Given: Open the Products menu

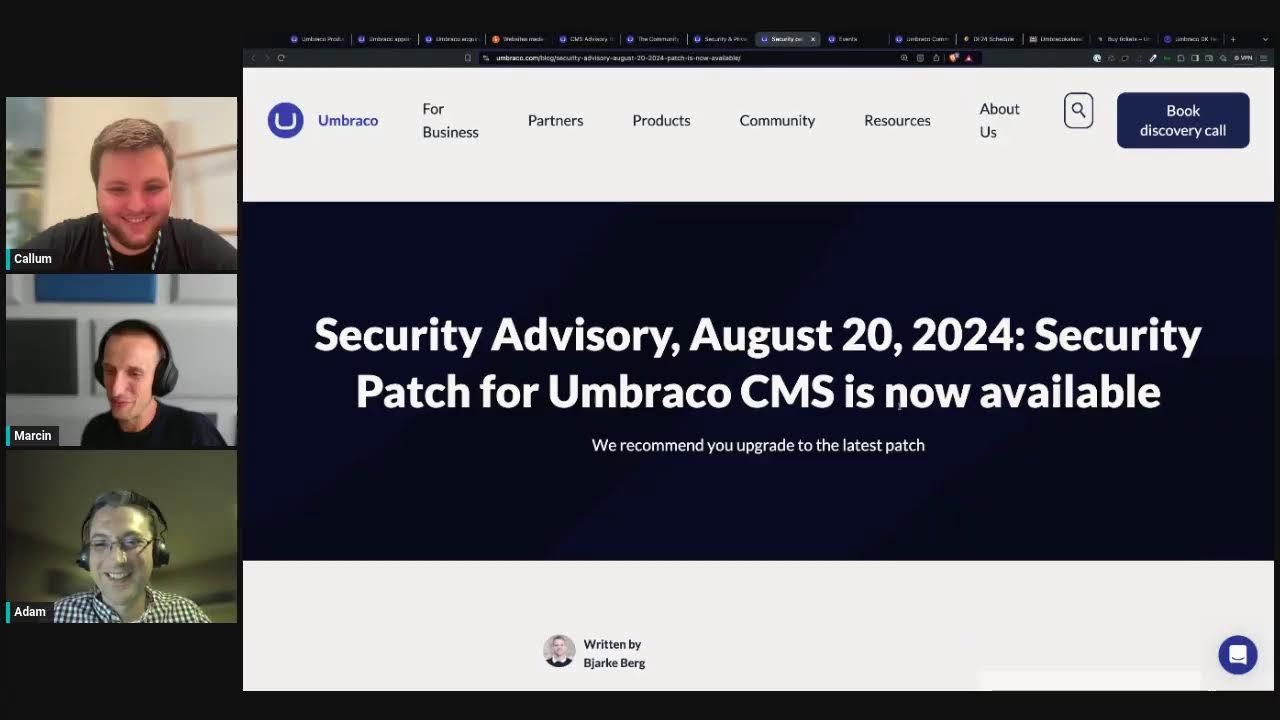Looking at the screenshot, I should (x=661, y=120).
